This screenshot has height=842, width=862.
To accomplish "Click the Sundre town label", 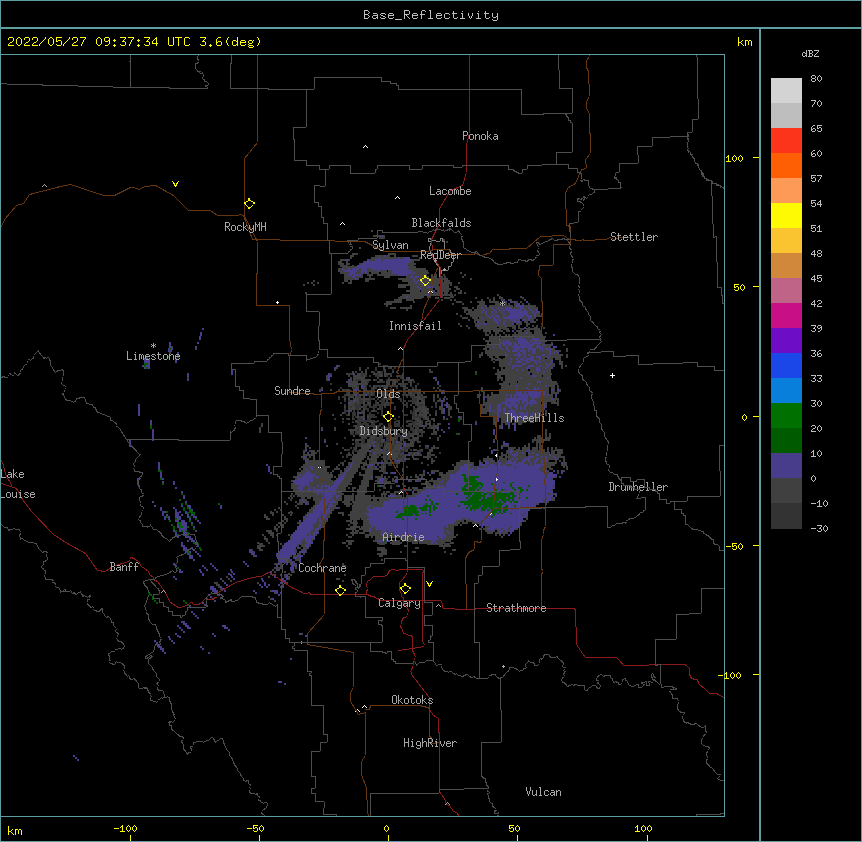I will click(x=292, y=391).
